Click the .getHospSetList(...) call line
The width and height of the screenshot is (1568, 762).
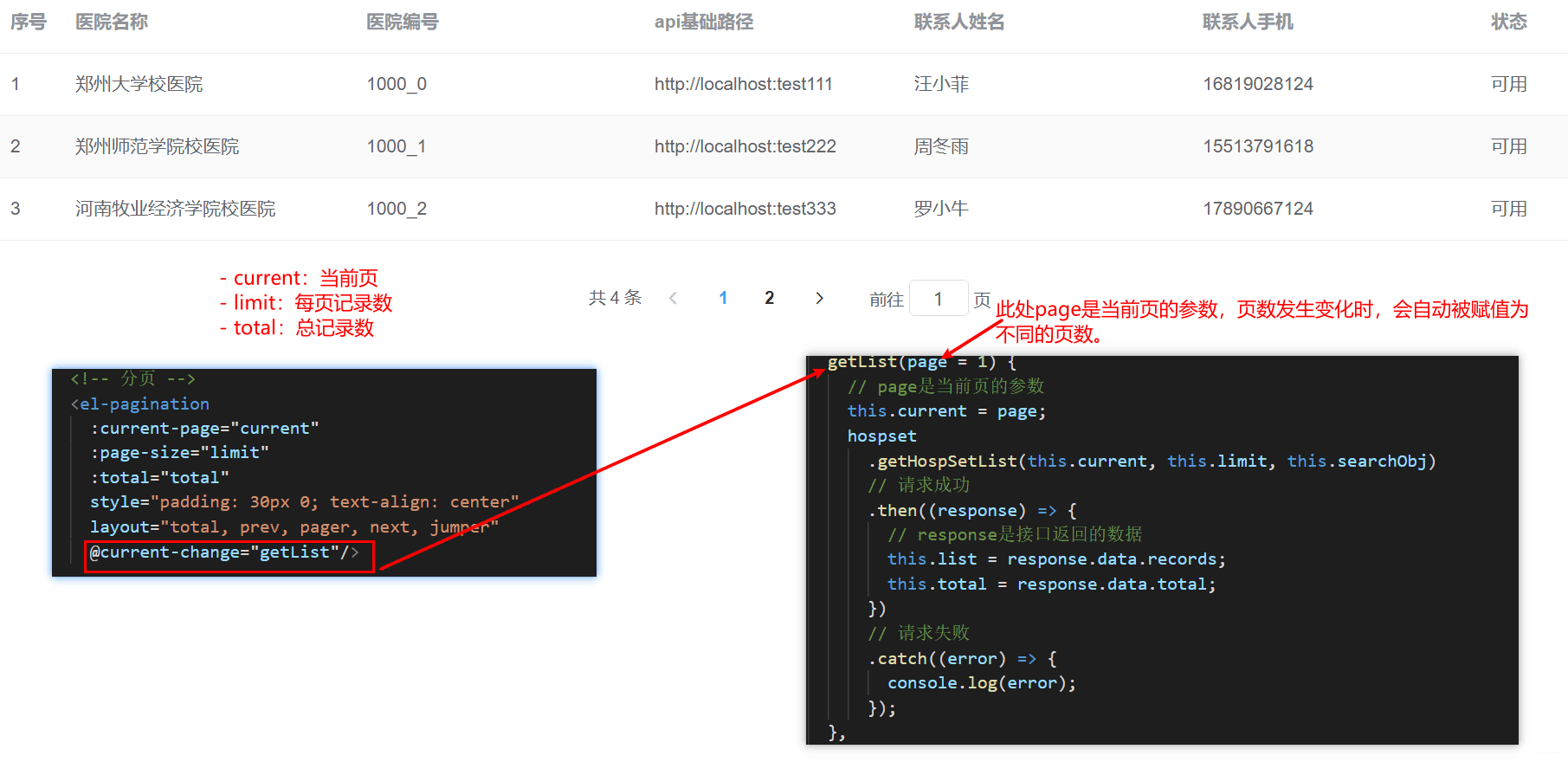tap(1152, 461)
